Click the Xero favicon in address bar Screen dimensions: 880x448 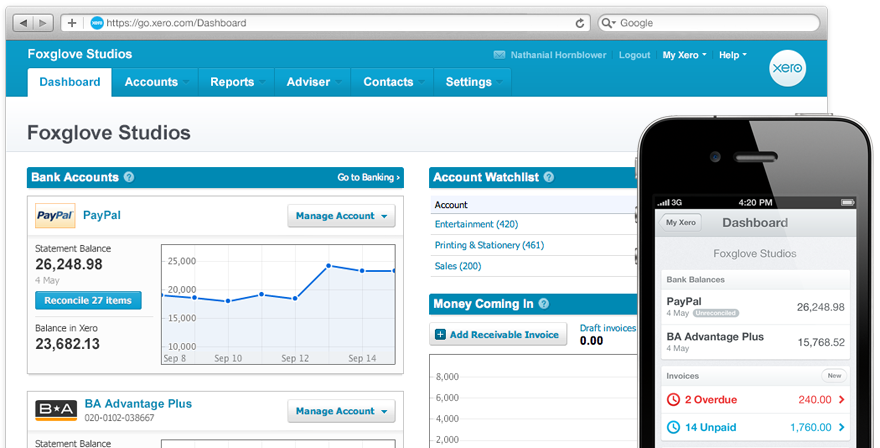coord(97,23)
